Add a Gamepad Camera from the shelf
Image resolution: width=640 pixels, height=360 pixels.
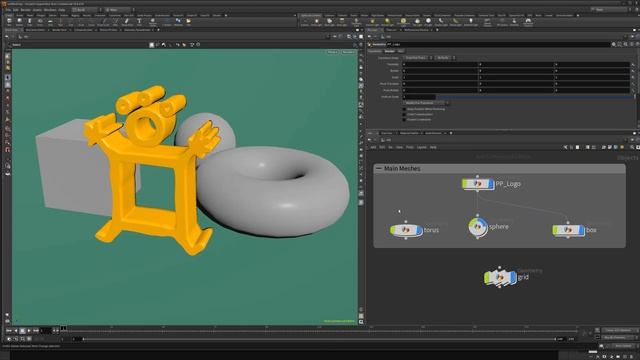(528, 22)
